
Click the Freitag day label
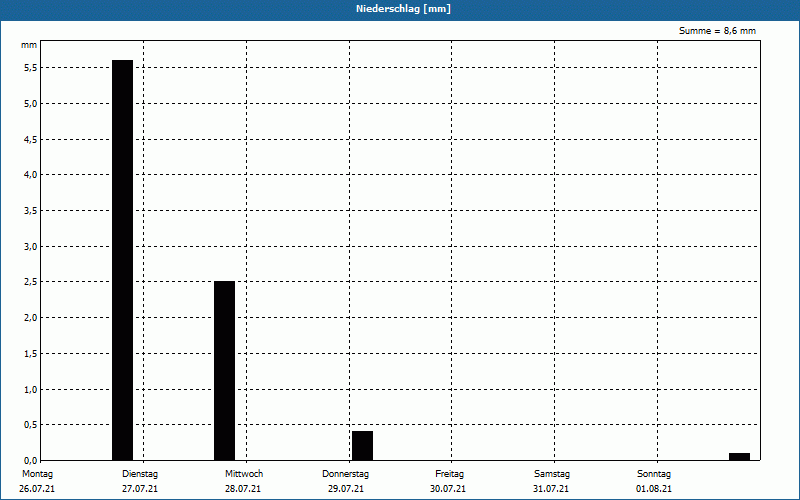click(449, 474)
